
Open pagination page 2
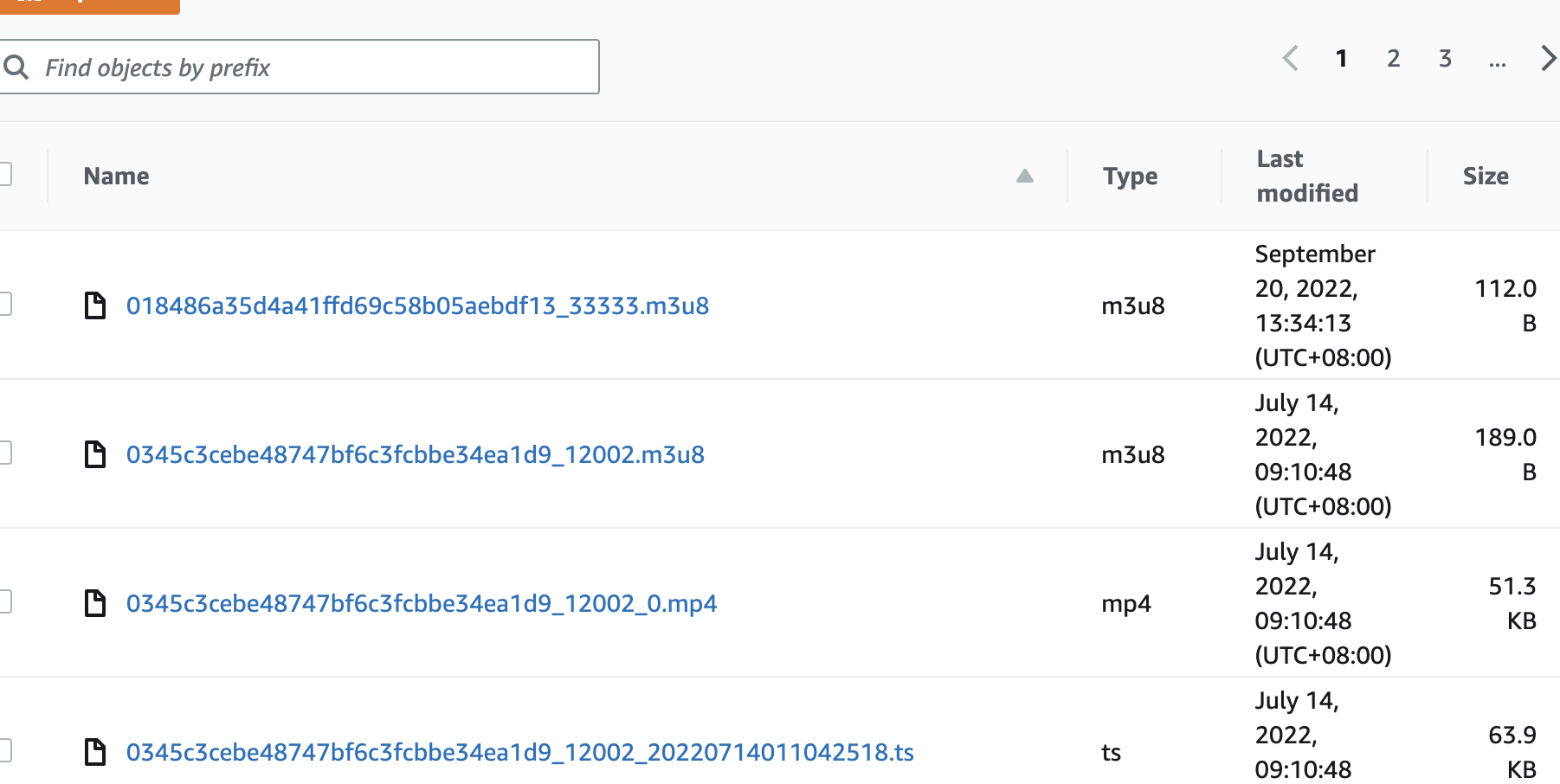pyautogui.click(x=1393, y=59)
